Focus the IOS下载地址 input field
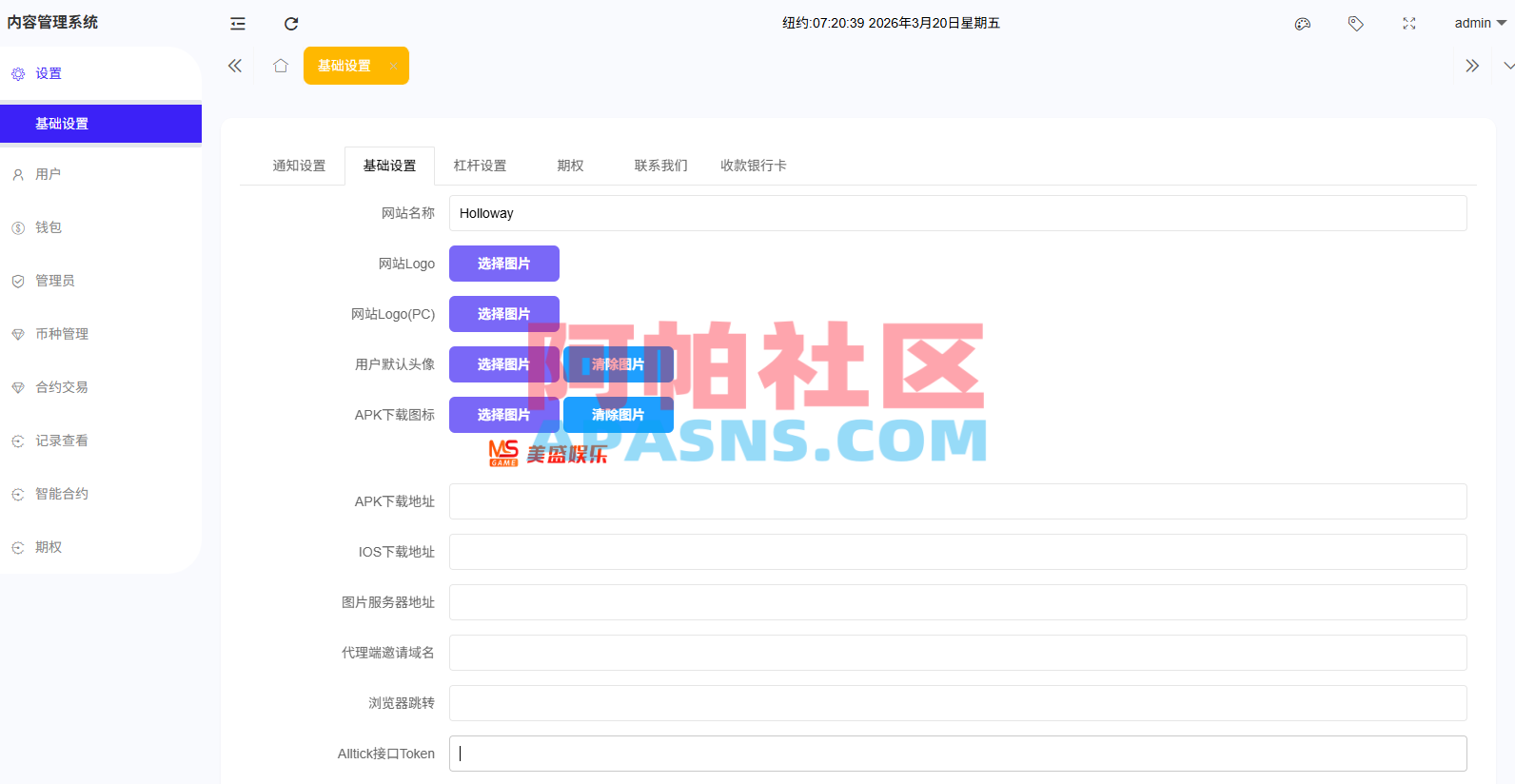This screenshot has width=1515, height=784. (x=957, y=552)
